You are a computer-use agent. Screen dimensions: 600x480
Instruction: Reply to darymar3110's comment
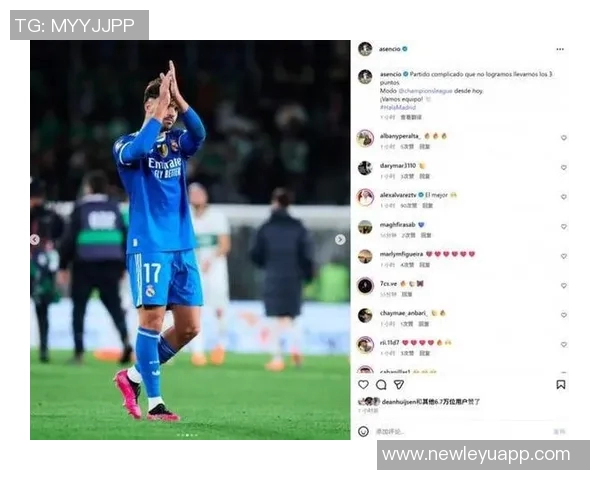[x=425, y=176]
